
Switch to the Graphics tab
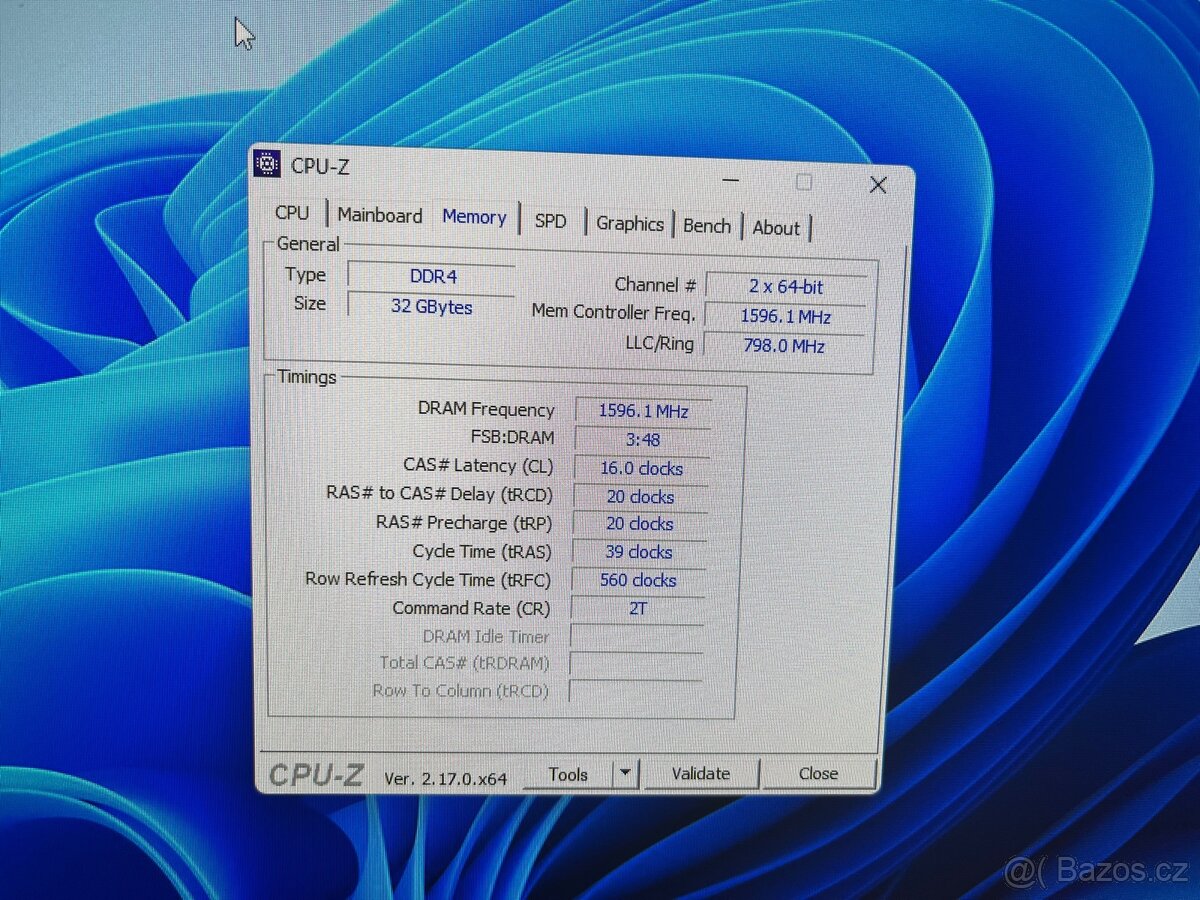630,224
